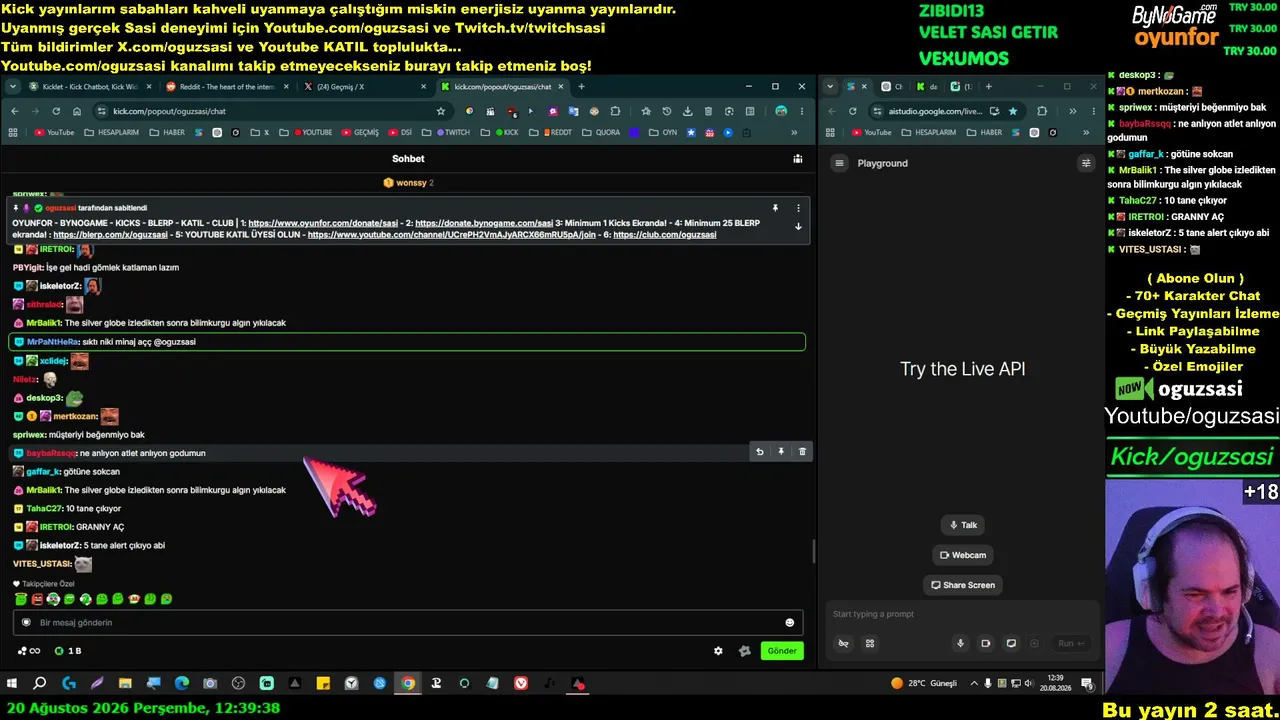Go to home page in Kick window
Image resolution: width=1280 pixels, height=720 pixels.
pos(77,111)
